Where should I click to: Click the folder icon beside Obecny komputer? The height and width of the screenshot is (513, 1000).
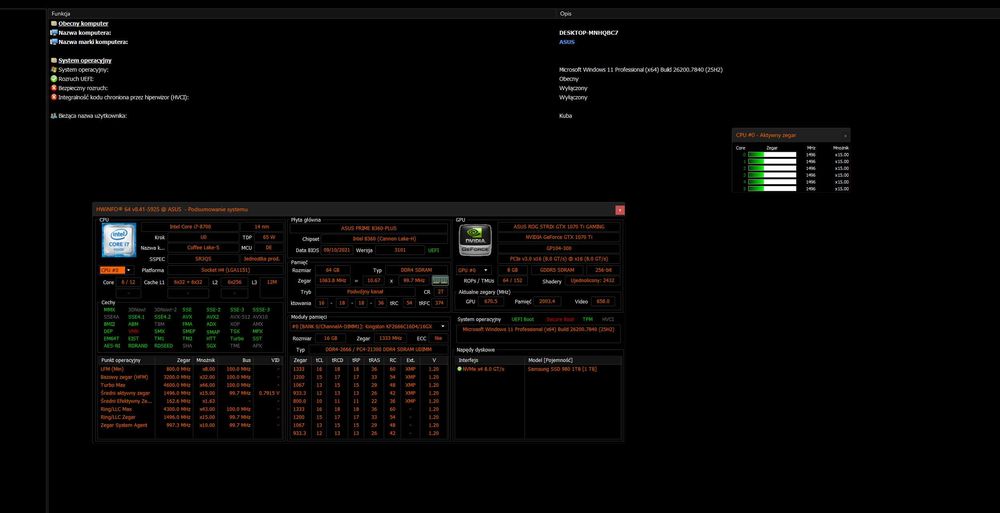click(x=54, y=24)
